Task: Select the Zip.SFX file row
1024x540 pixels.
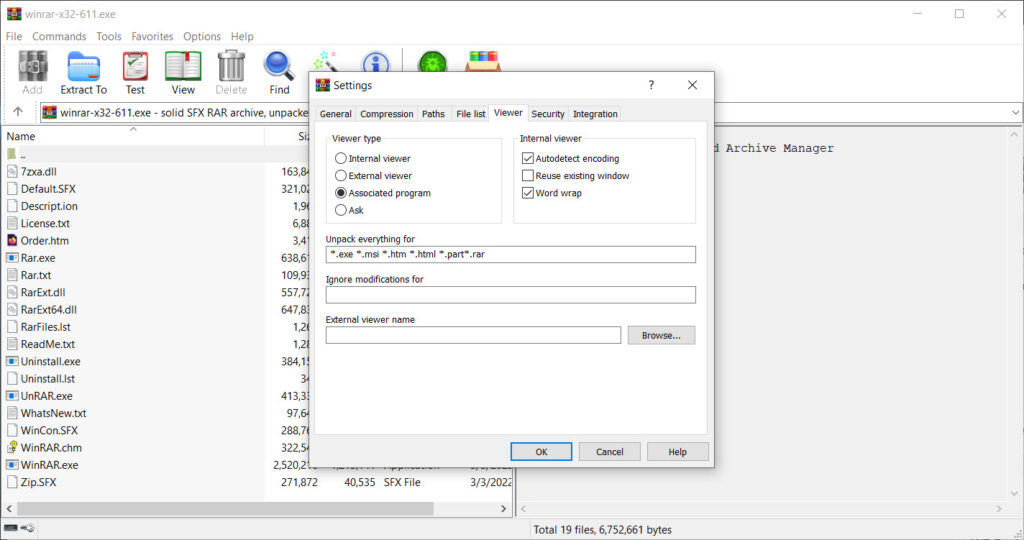Action: coord(258,483)
